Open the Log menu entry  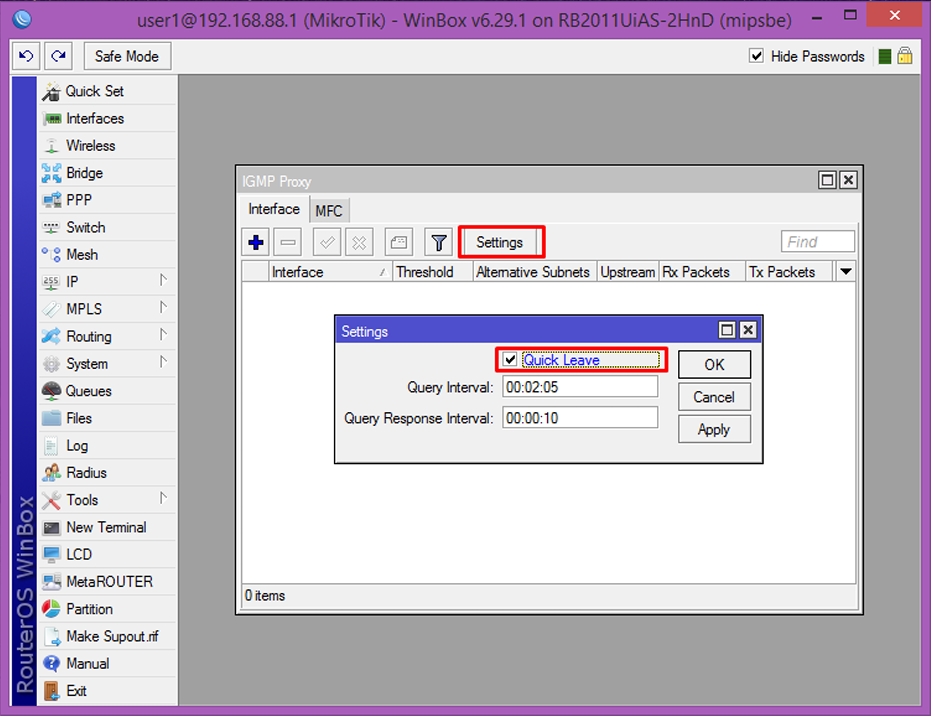coord(108,446)
